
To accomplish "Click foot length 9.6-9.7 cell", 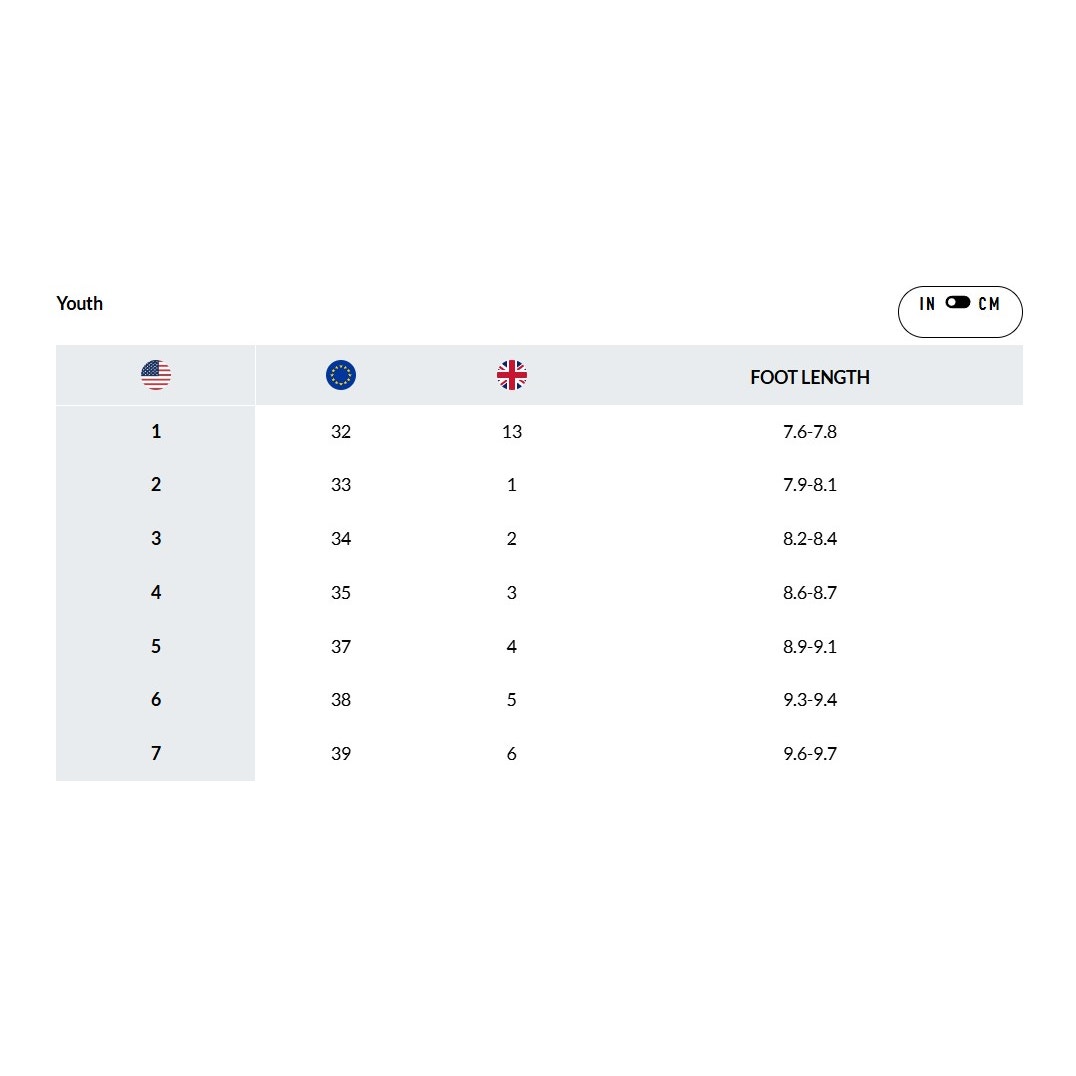I will click(x=810, y=753).
